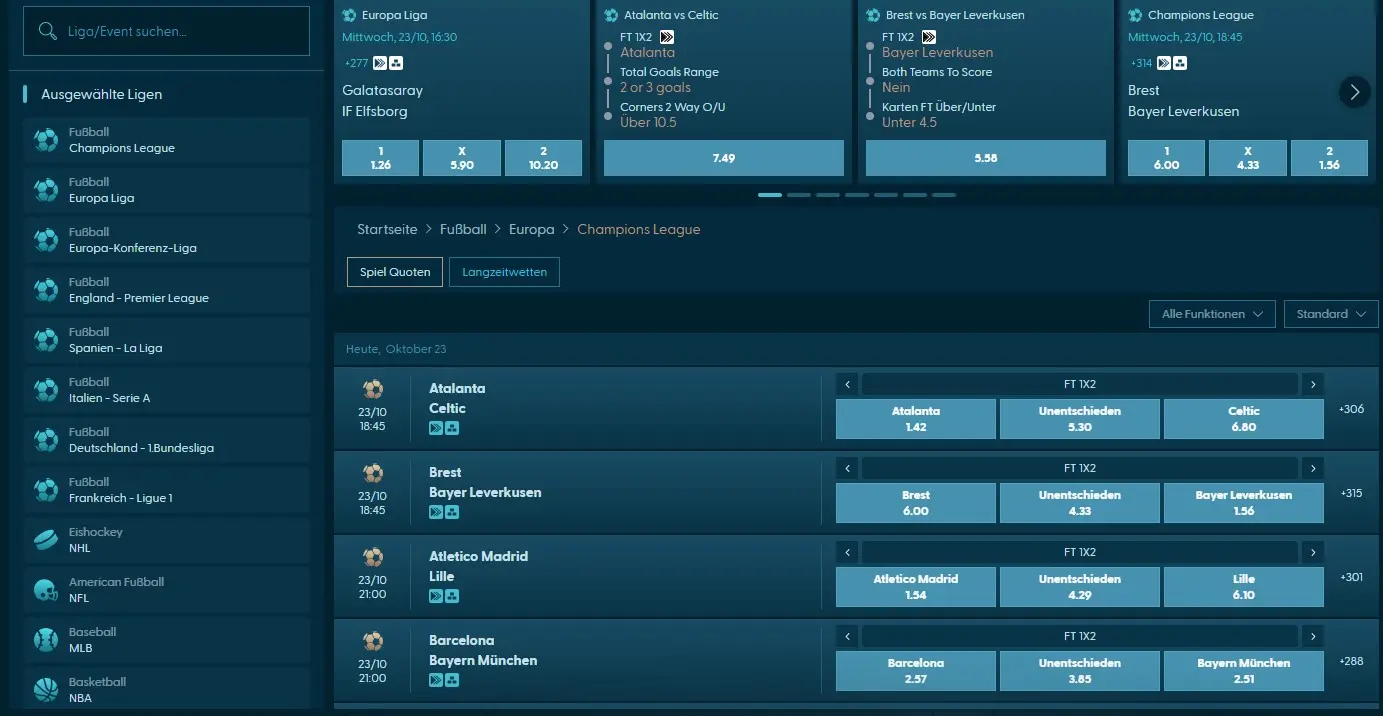The height and width of the screenshot is (716, 1383).
Task: Show previous market for Atalanta vs Celtic row
Action: [847, 384]
